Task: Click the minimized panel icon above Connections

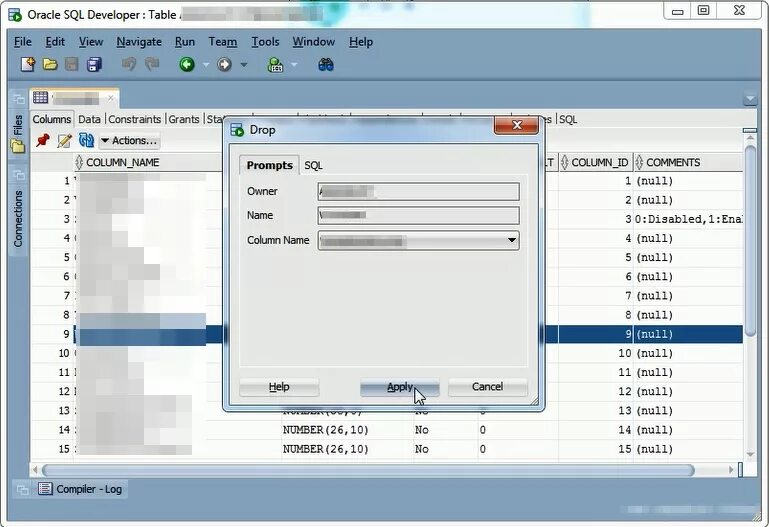Action: coord(19,174)
